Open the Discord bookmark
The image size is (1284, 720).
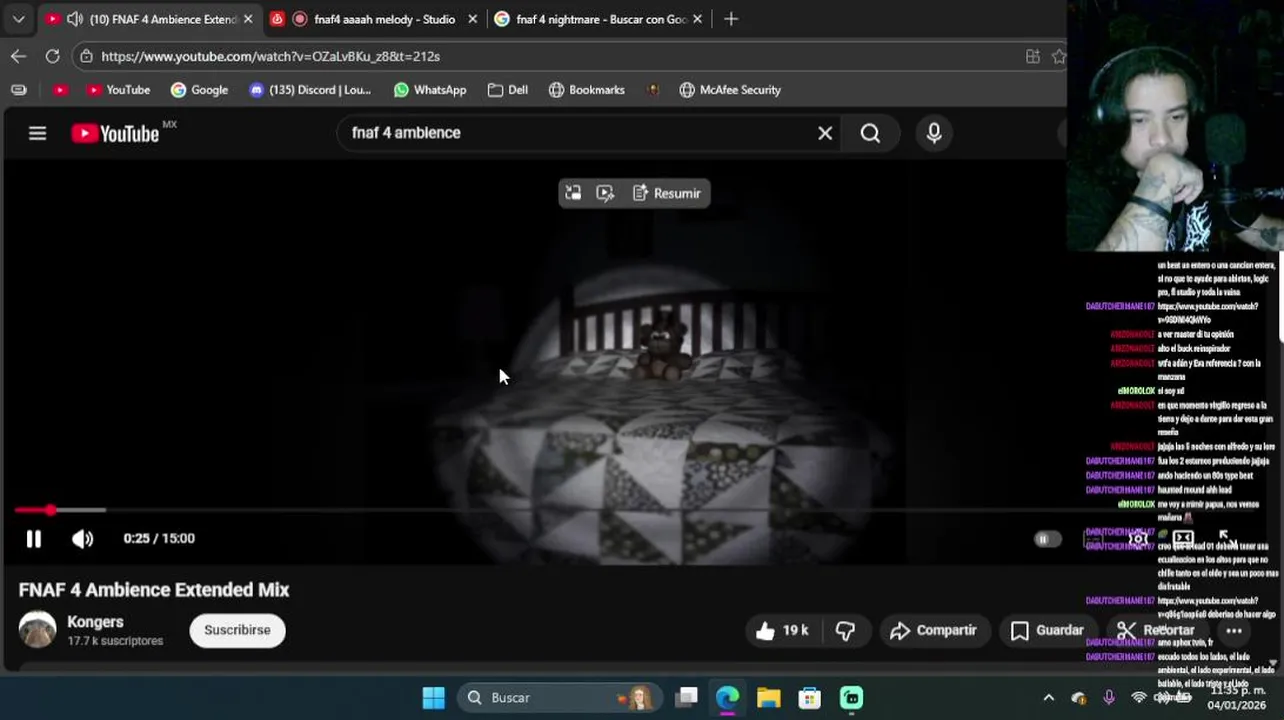pyautogui.click(x=310, y=90)
